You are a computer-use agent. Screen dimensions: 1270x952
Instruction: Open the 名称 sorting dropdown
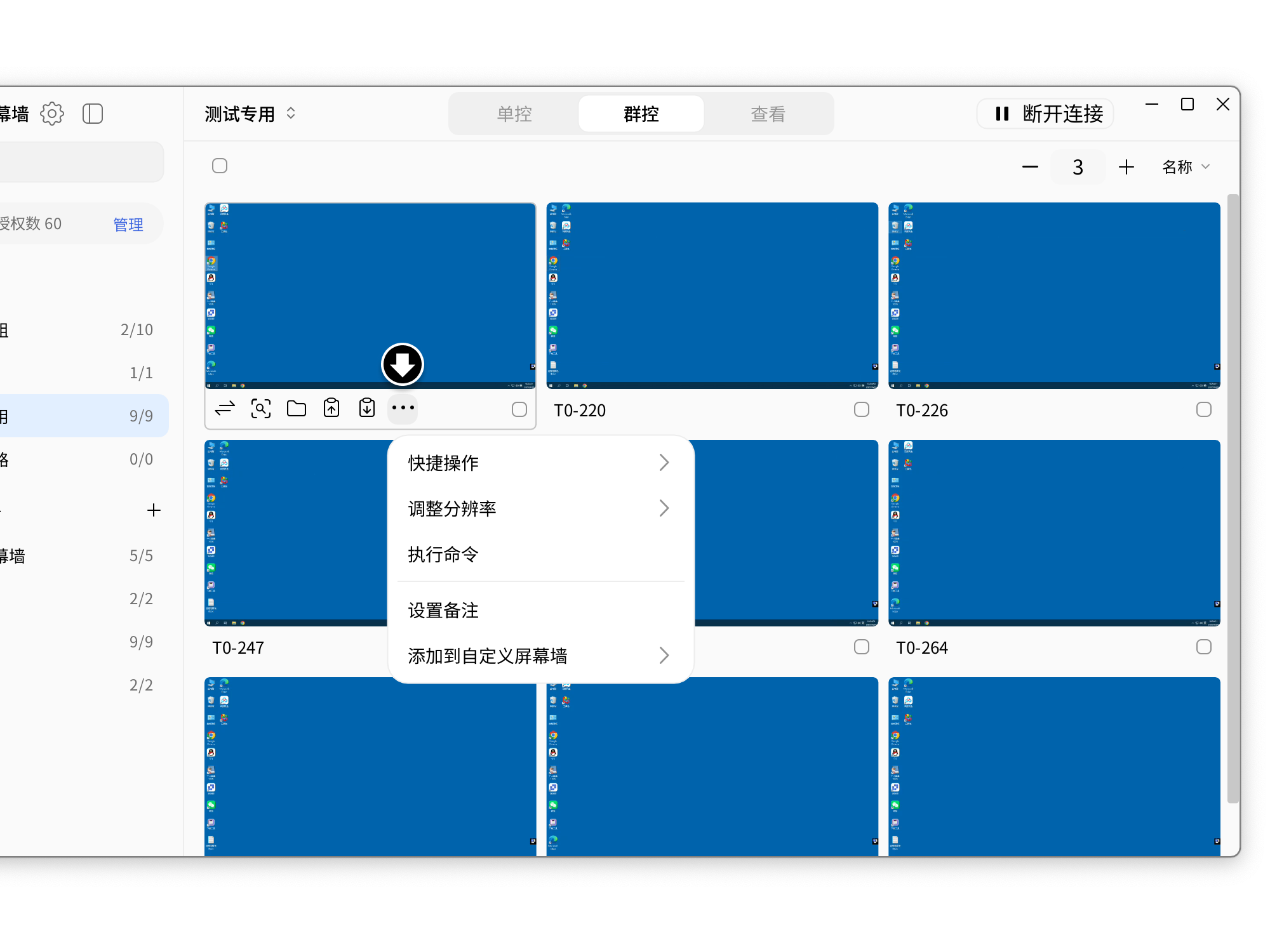pos(1185,166)
